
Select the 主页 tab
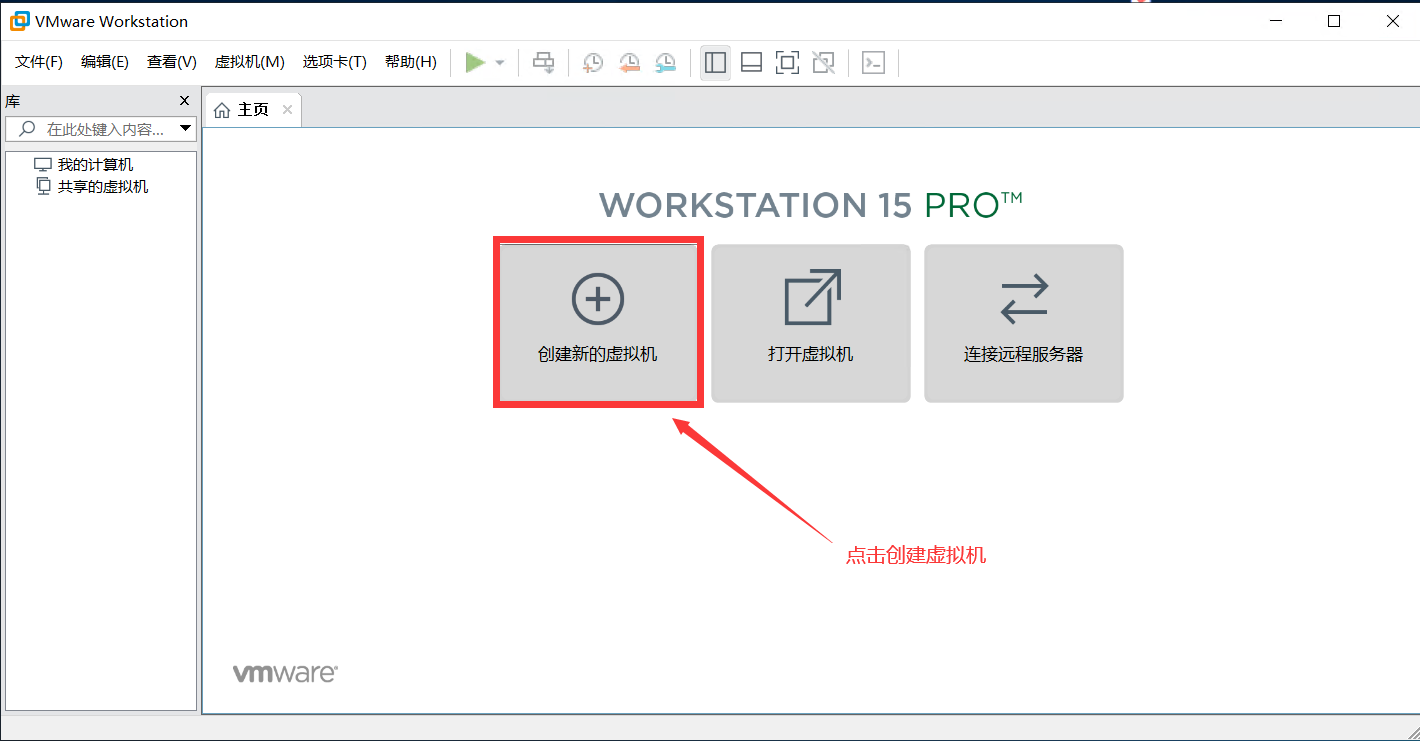point(252,110)
